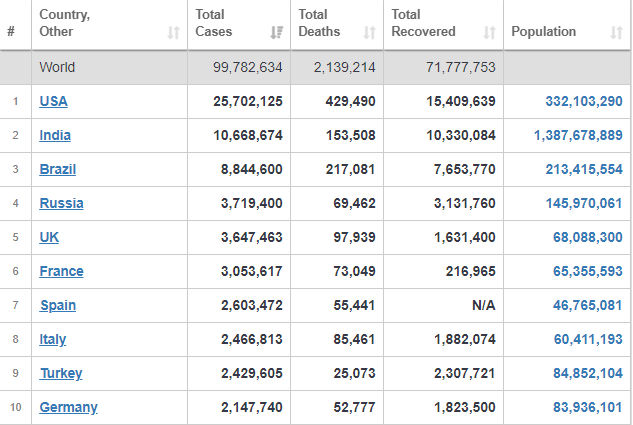Open Spain population 46,765,081 link
This screenshot has width=633, height=425.
coord(587,305)
